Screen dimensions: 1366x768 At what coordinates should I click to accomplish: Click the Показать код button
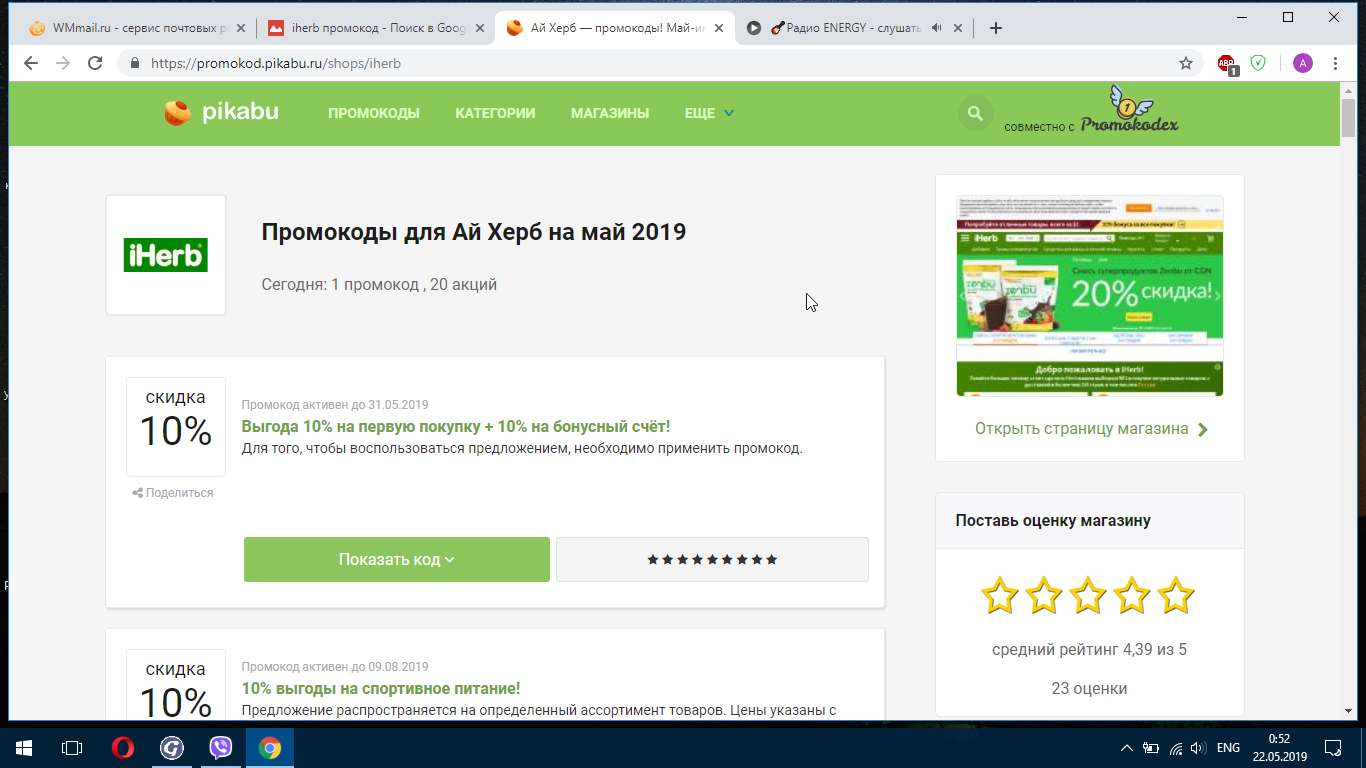pyautogui.click(x=397, y=559)
